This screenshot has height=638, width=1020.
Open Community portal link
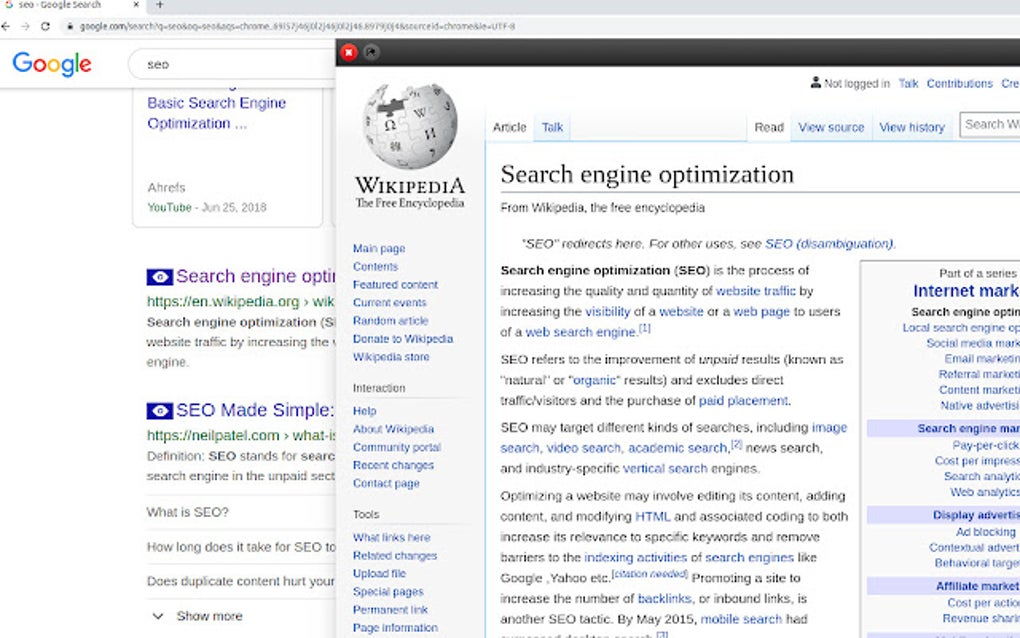point(397,447)
